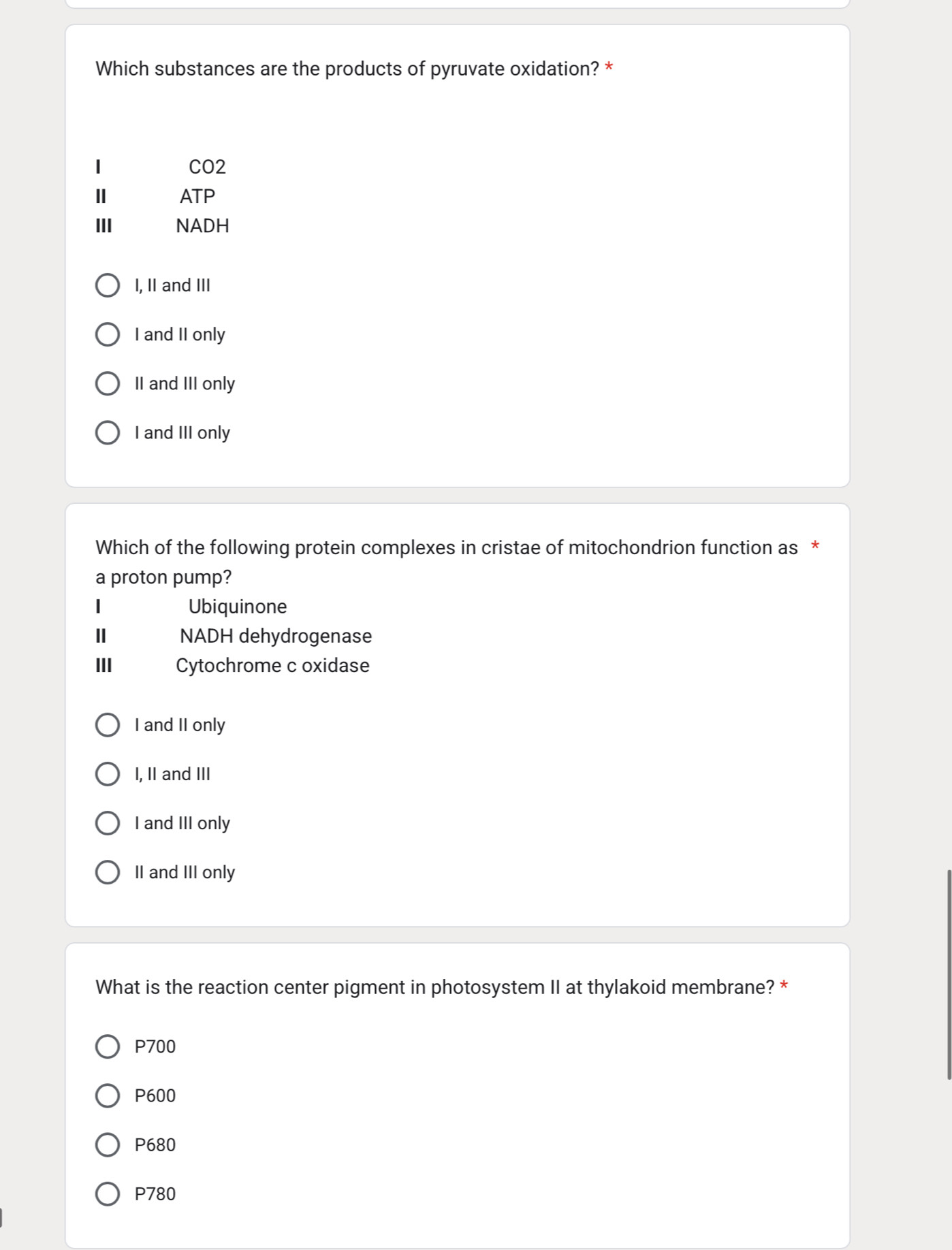Click the NADH dehydrogenase list item text
Screen dimensions: 952x1250
[x=276, y=636]
